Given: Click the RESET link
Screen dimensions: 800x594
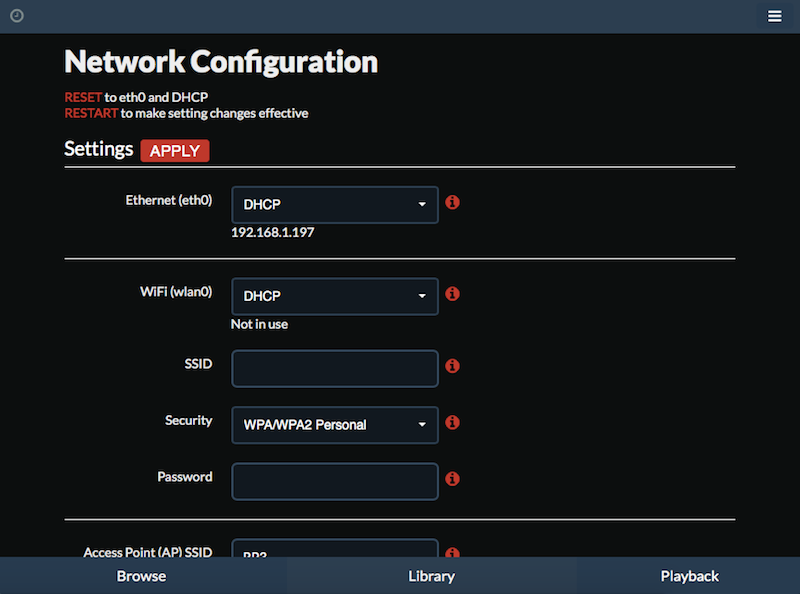Looking at the screenshot, I should pos(83,97).
